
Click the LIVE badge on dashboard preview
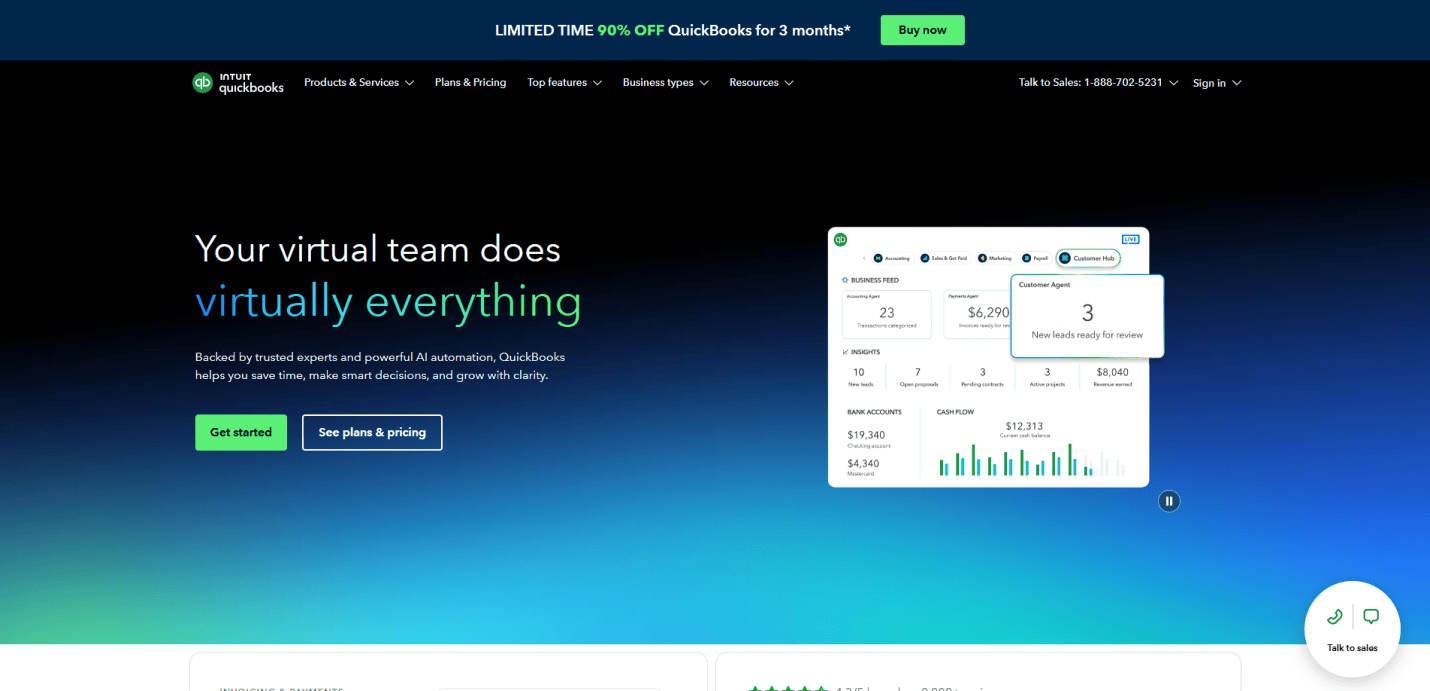coord(1130,239)
